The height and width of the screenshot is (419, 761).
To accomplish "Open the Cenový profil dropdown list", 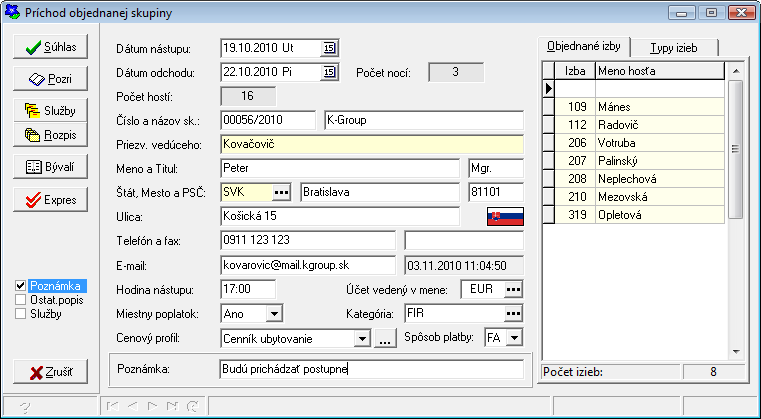I will click(x=362, y=339).
